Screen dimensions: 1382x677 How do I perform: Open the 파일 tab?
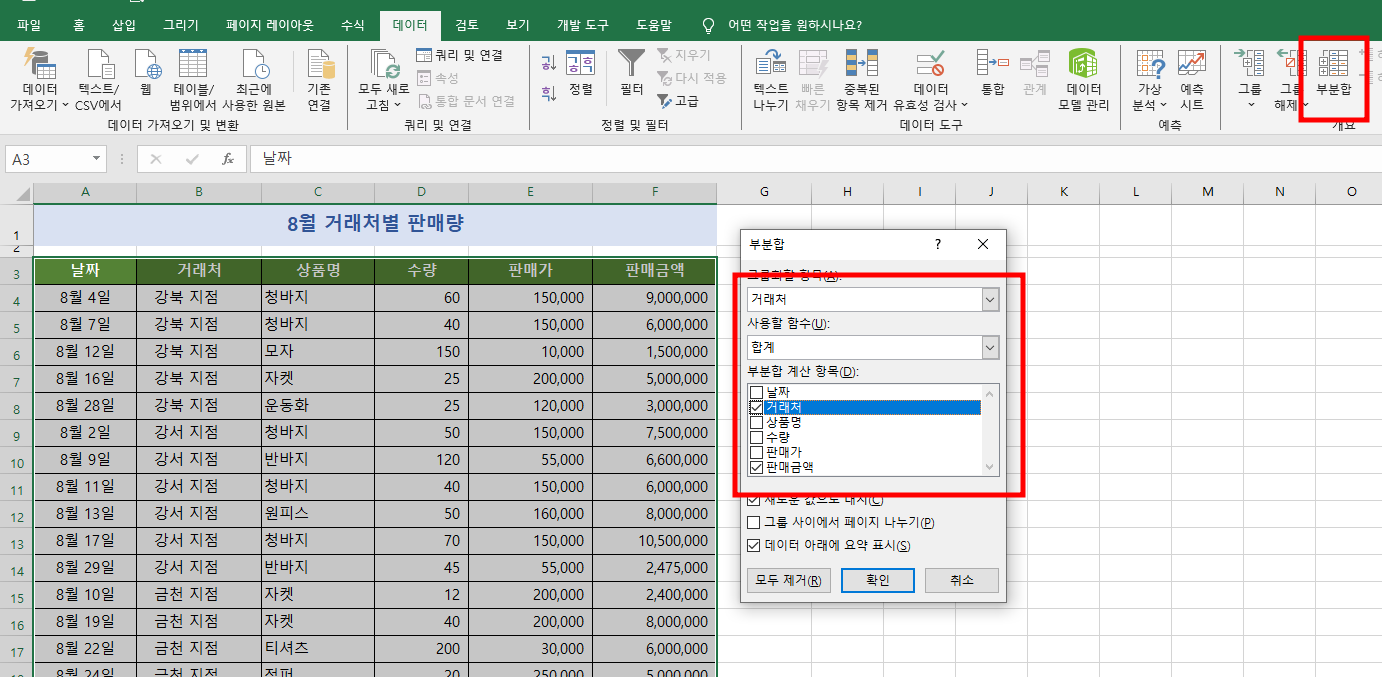pos(30,25)
